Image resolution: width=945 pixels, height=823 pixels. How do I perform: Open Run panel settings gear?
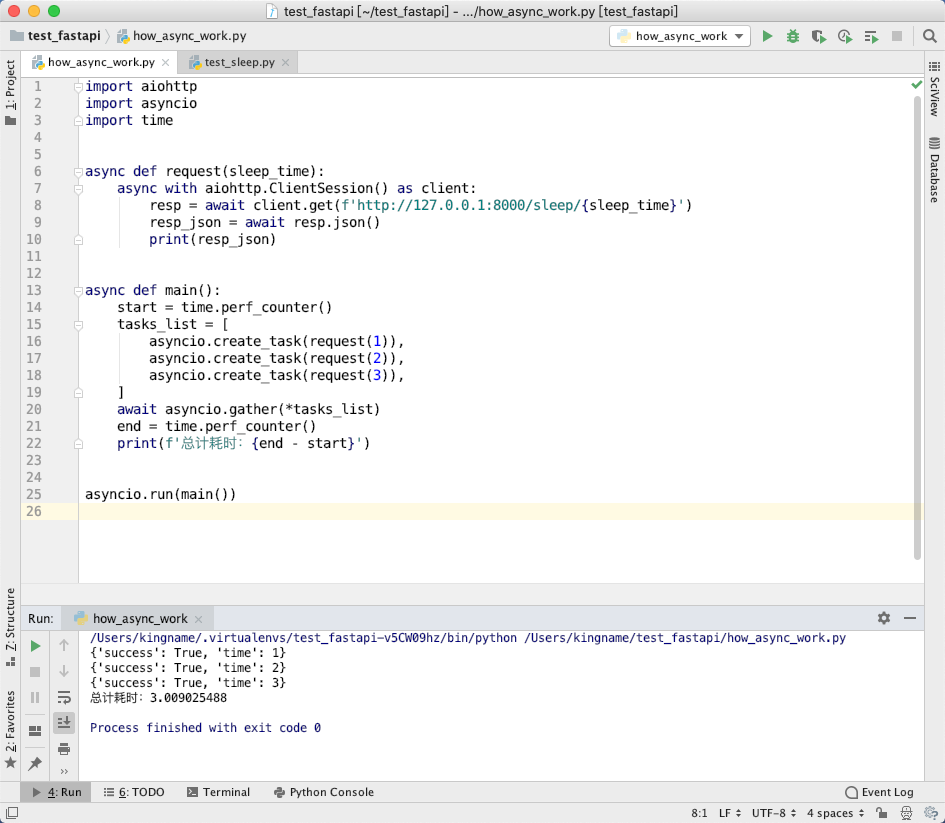pos(884,618)
